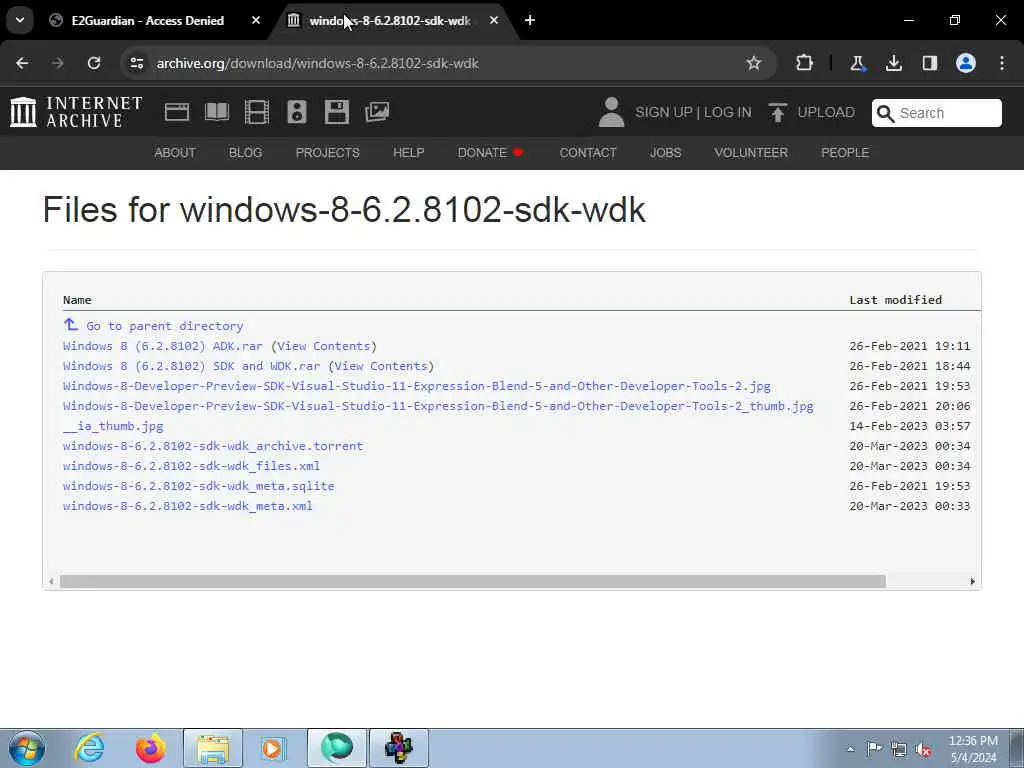Viewport: 1024px width, 768px height.
Task: Show hidden system tray icons arrow
Action: click(x=850, y=749)
